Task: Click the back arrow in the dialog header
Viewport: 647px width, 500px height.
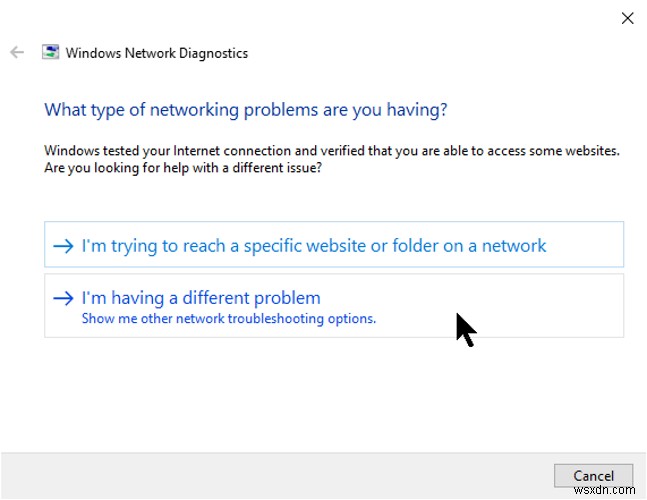Action: pyautogui.click(x=17, y=52)
